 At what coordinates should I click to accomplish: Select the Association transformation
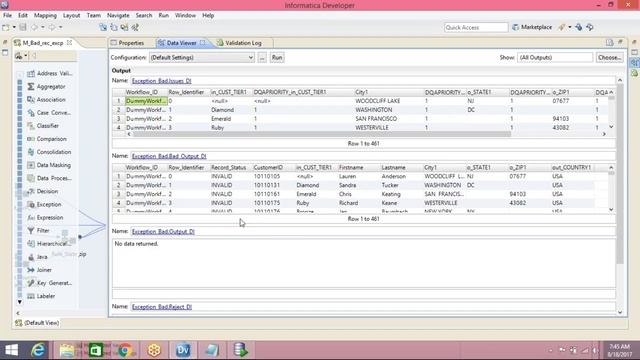46,100
